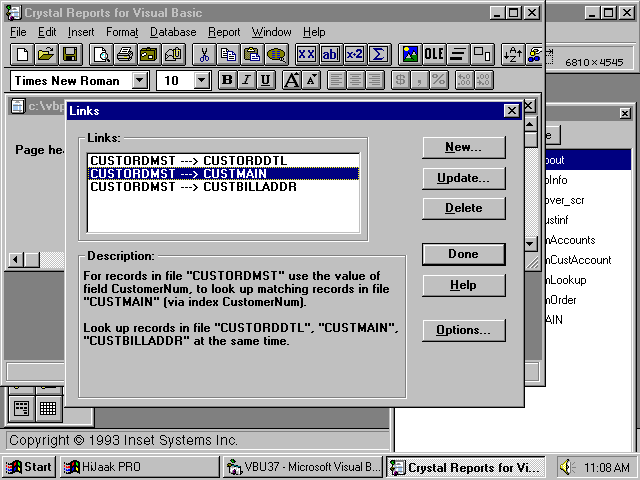Click the Save diskette icon
Viewport: 640px width, 480px height.
coord(70,54)
